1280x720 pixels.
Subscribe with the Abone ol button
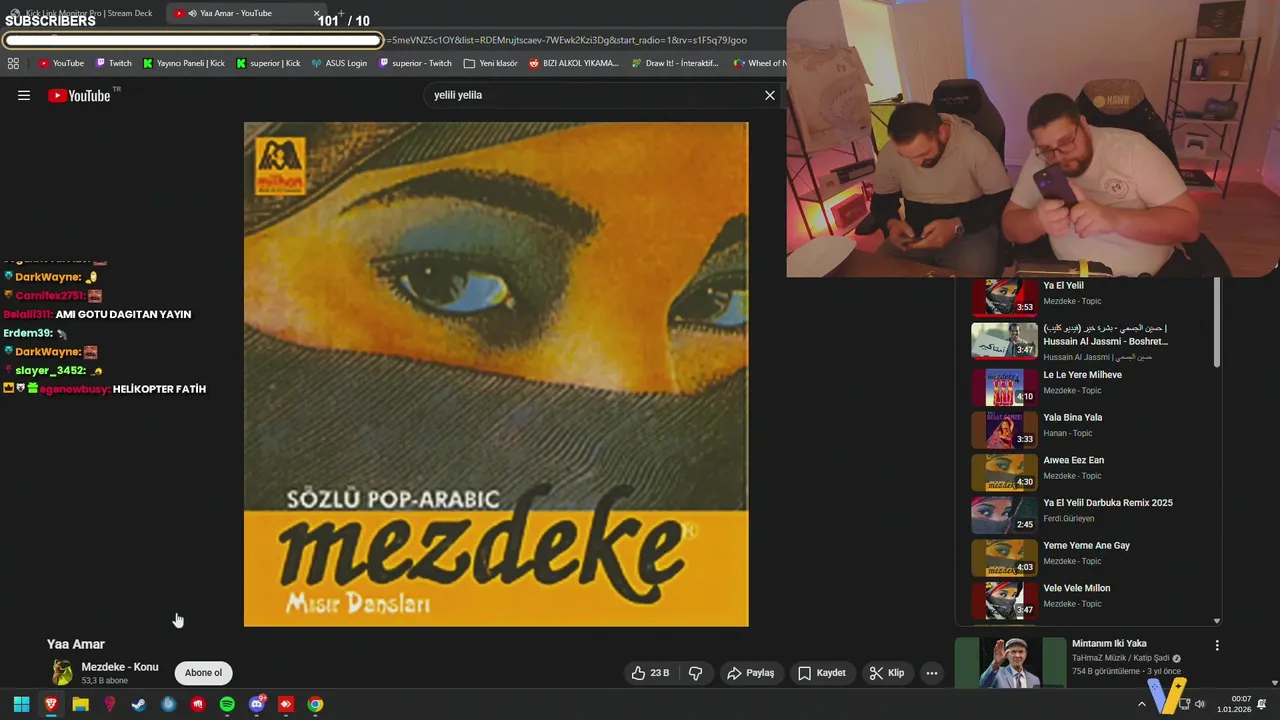coord(203,673)
